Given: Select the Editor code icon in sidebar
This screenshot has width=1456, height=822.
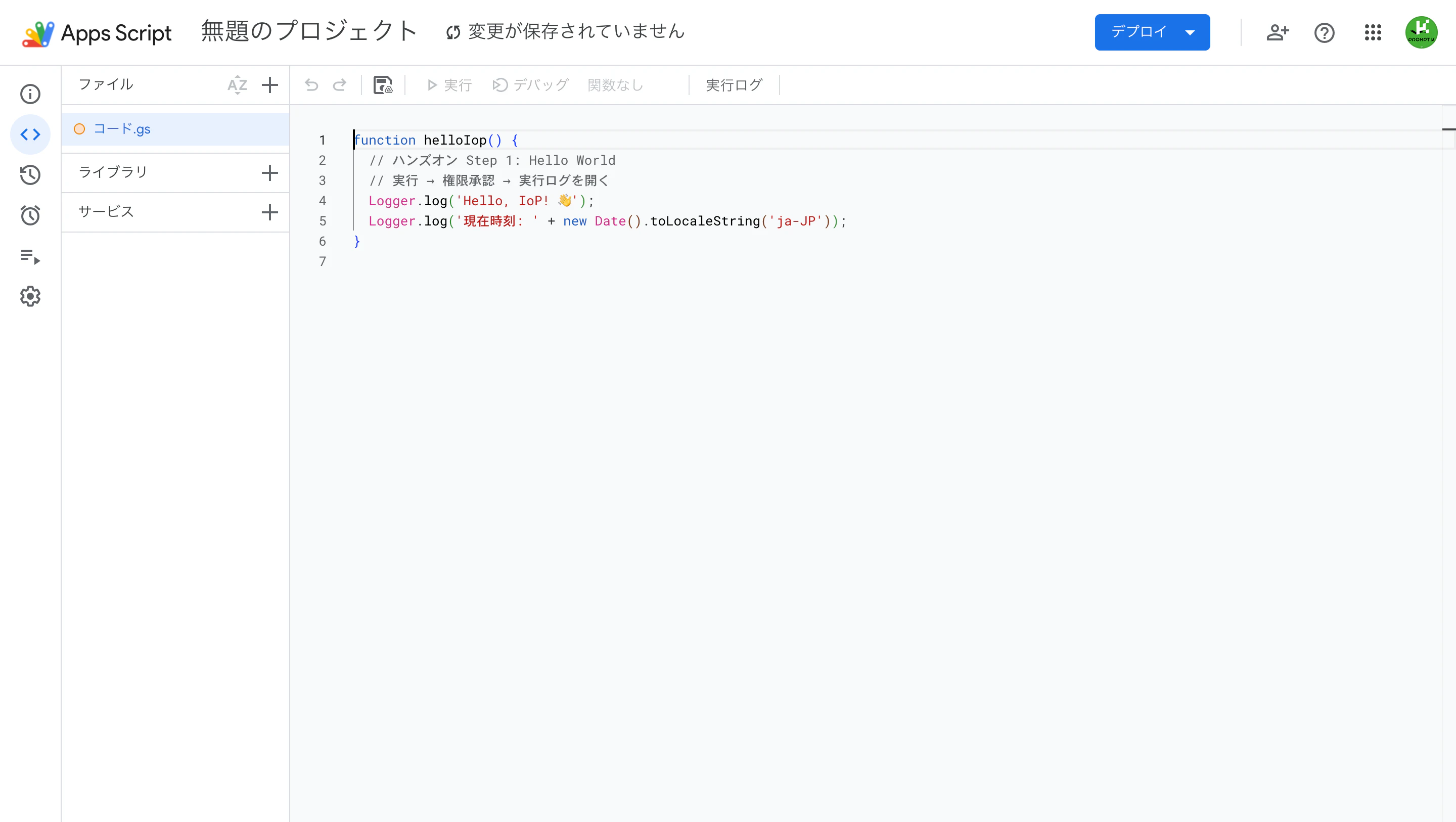Looking at the screenshot, I should click(x=30, y=134).
